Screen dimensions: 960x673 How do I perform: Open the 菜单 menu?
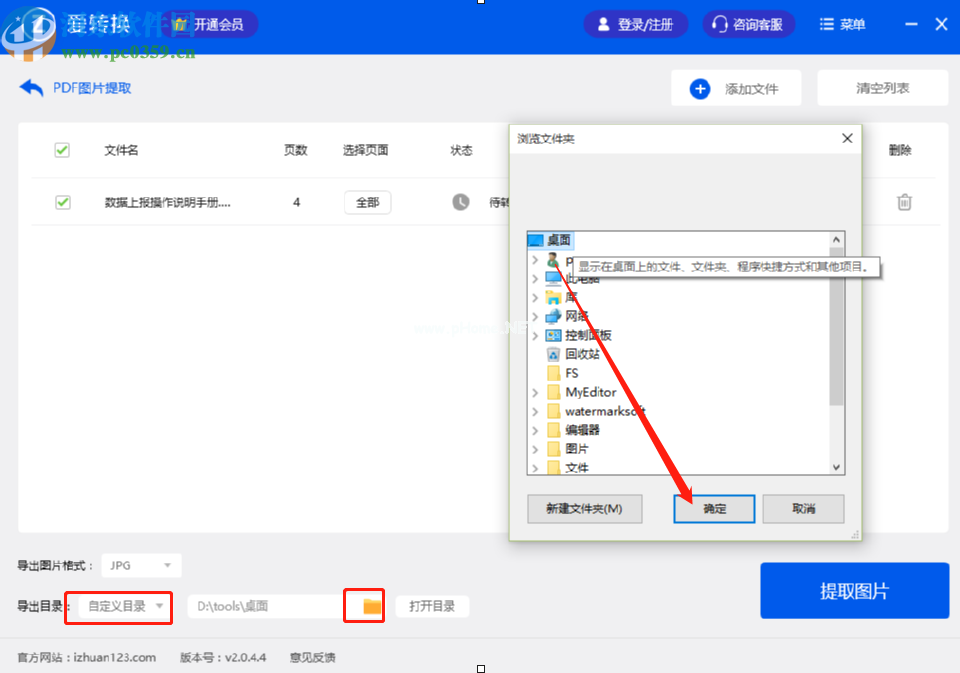tap(842, 25)
